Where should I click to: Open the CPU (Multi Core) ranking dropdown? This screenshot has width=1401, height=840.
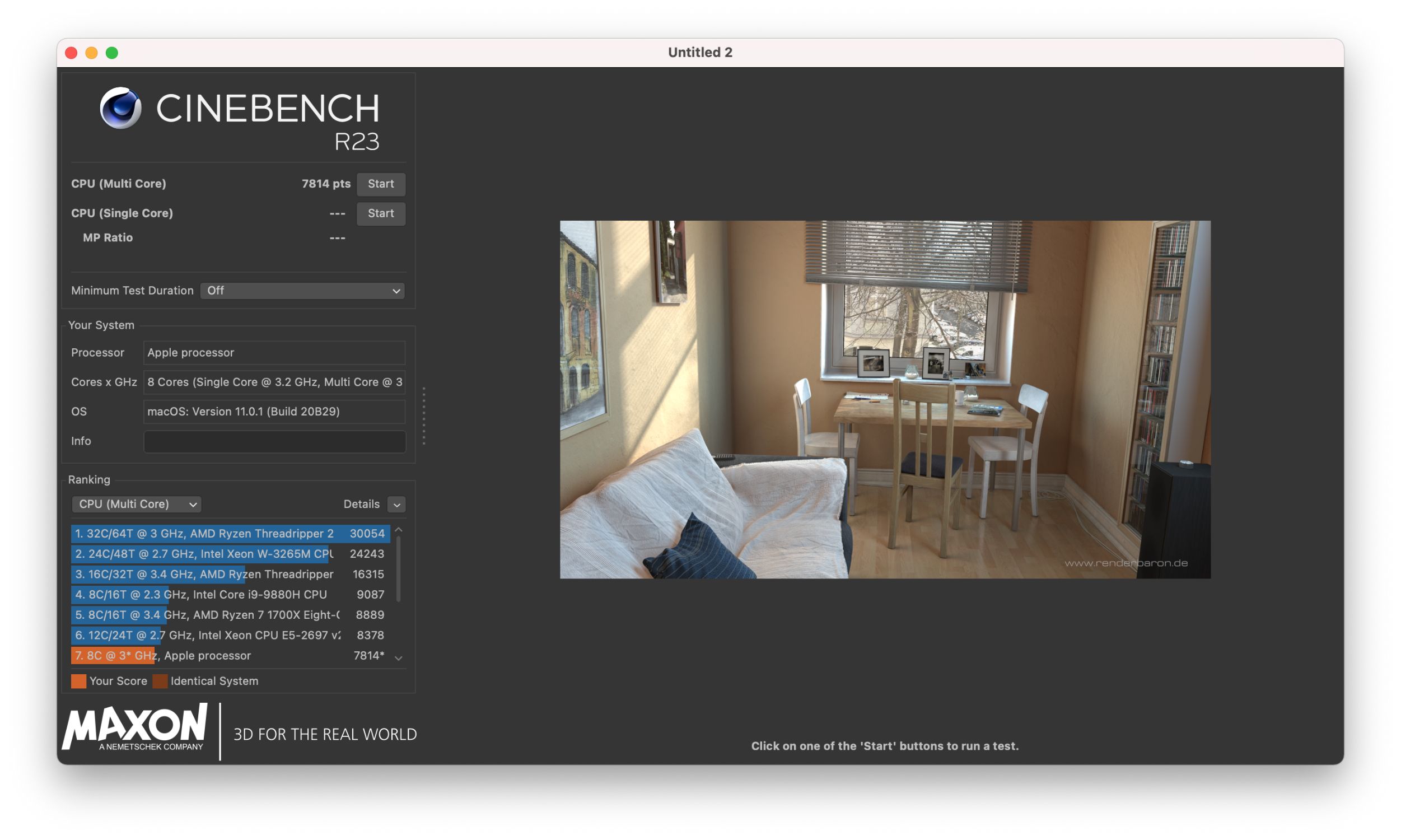point(137,504)
